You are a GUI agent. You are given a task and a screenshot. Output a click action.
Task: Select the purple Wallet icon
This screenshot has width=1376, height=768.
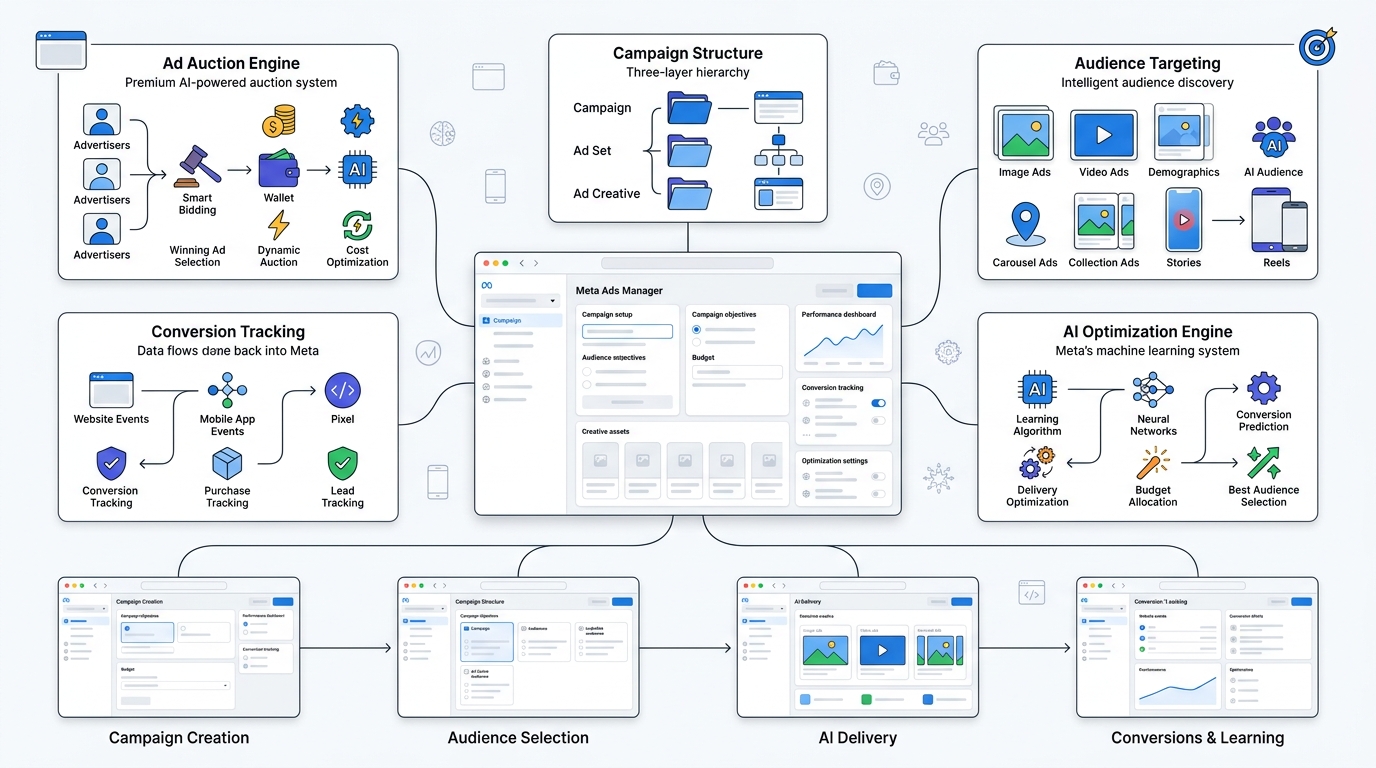(x=278, y=170)
